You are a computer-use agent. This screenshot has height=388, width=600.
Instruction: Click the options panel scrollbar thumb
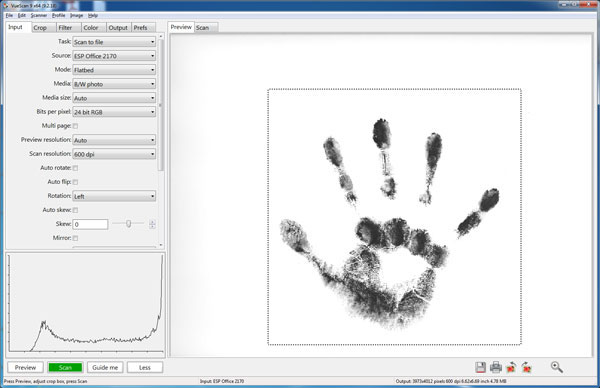[x=161, y=104]
